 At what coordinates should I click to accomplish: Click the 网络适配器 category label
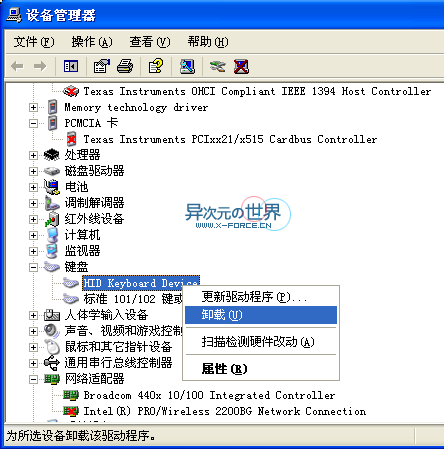(94, 379)
